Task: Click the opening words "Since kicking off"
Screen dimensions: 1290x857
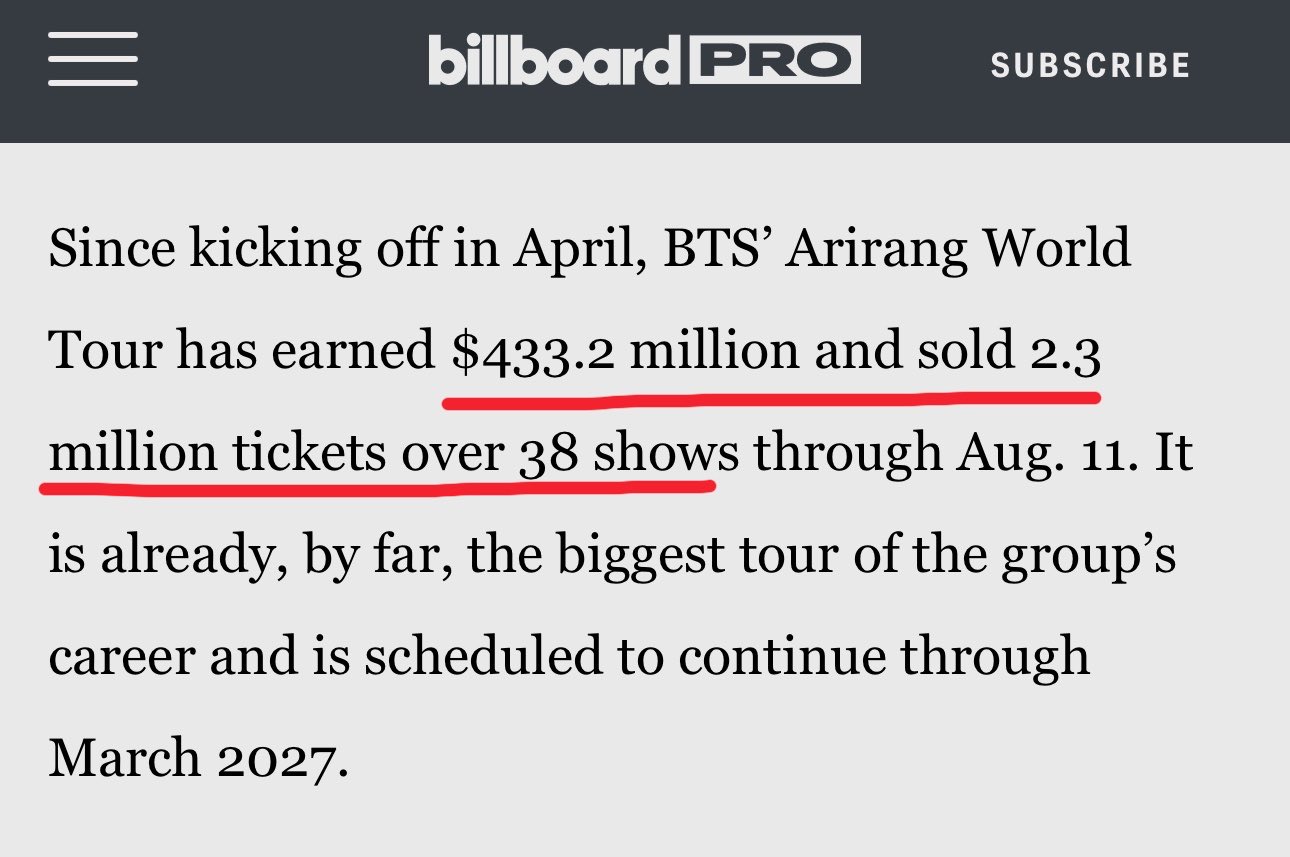Action: (242, 249)
